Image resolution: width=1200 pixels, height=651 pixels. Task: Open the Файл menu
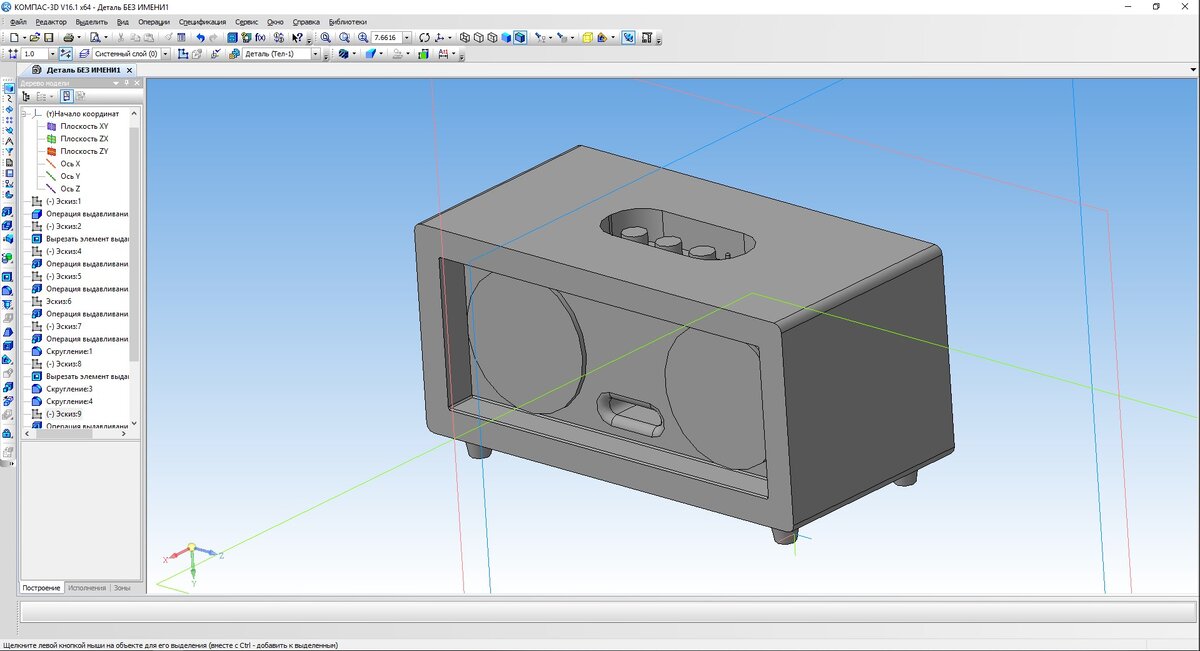tap(17, 21)
